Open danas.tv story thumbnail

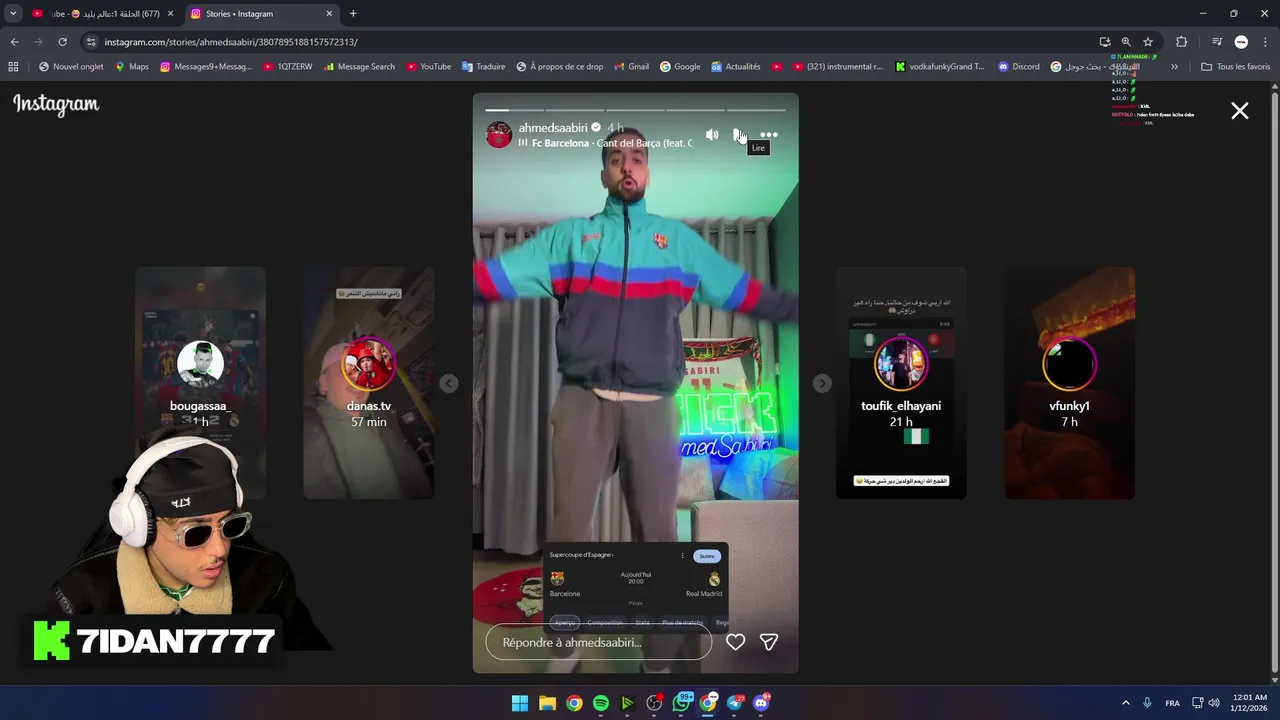point(369,383)
